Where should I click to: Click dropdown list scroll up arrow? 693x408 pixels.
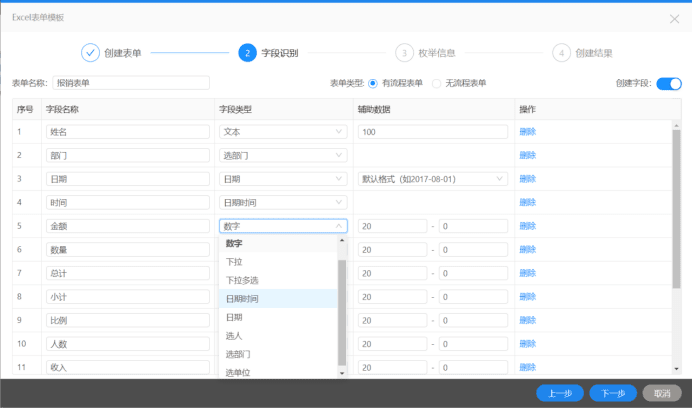[x=342, y=240]
